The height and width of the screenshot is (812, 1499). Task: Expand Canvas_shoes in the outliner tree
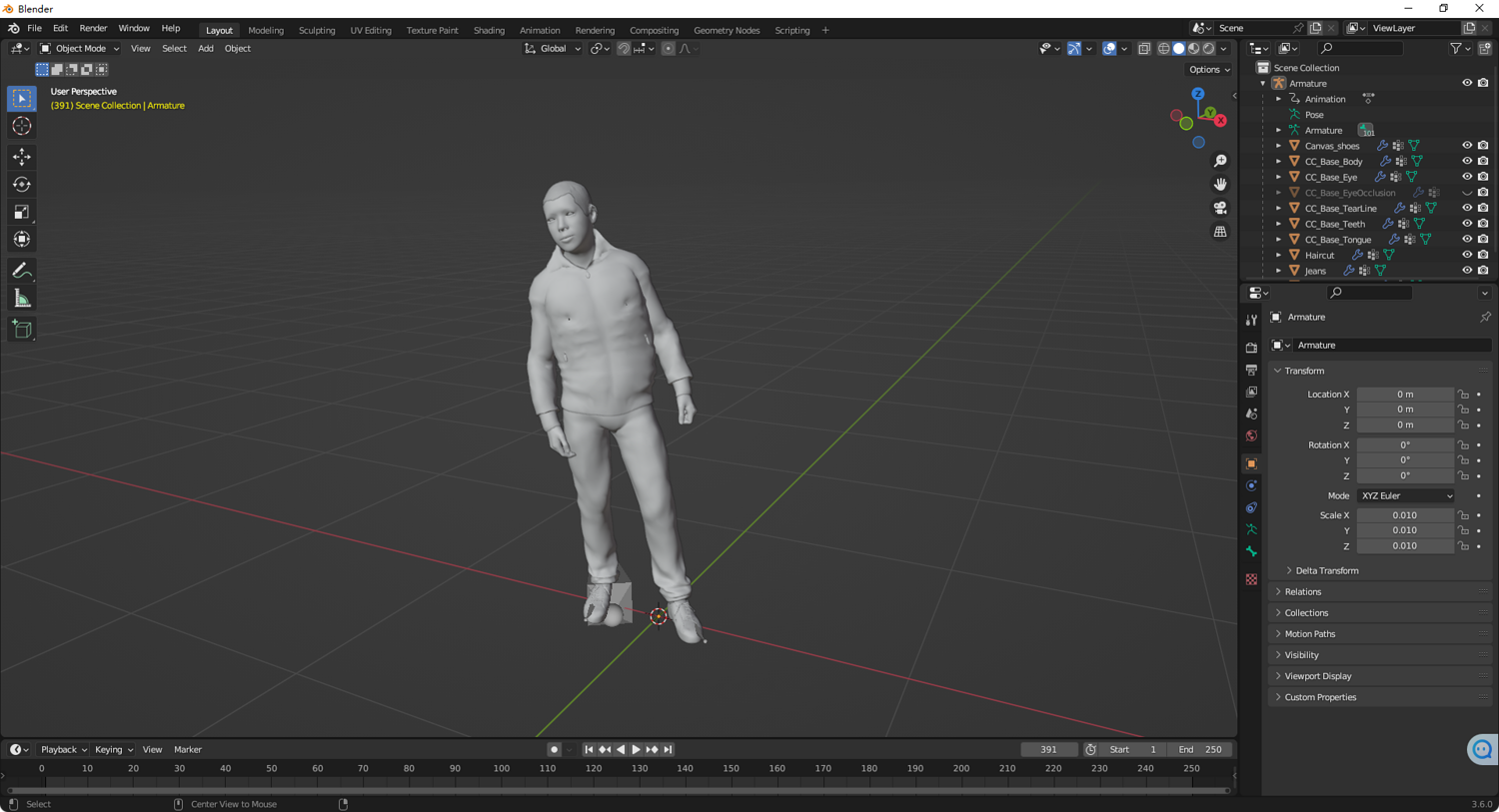click(1278, 146)
